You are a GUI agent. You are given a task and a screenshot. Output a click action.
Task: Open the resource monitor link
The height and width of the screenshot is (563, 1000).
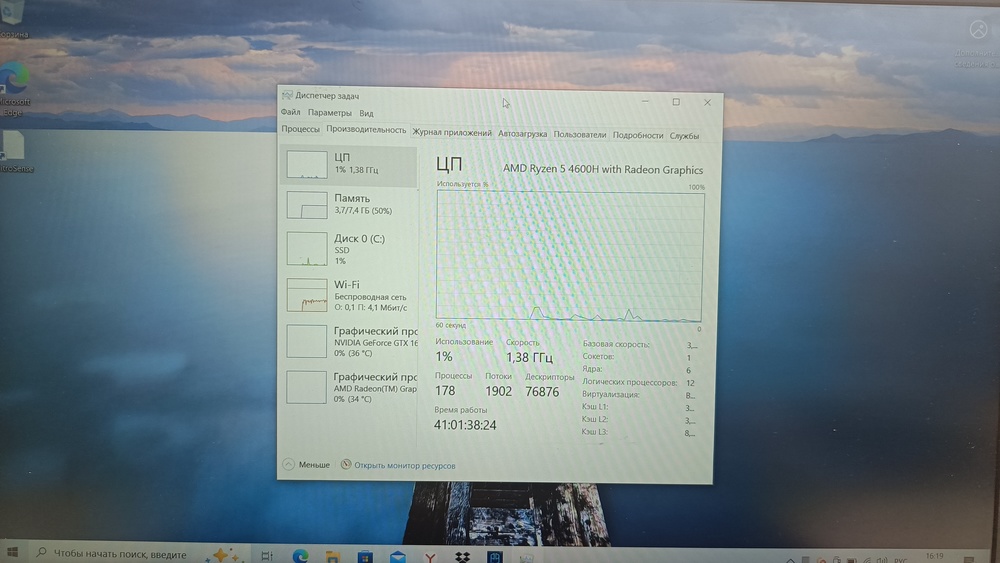pyautogui.click(x=404, y=465)
